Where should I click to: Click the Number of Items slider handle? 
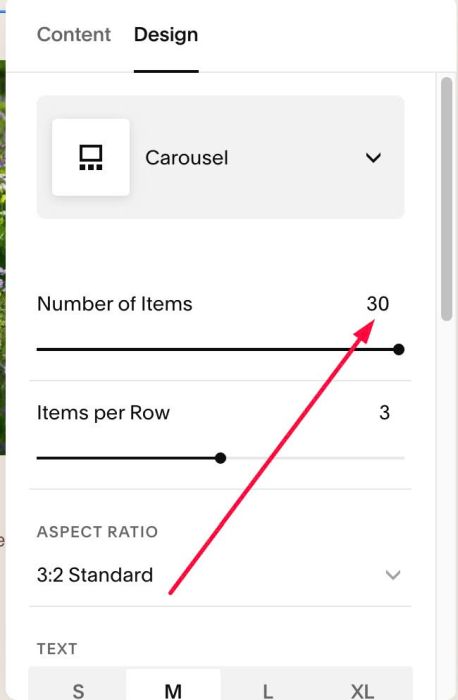(399, 350)
